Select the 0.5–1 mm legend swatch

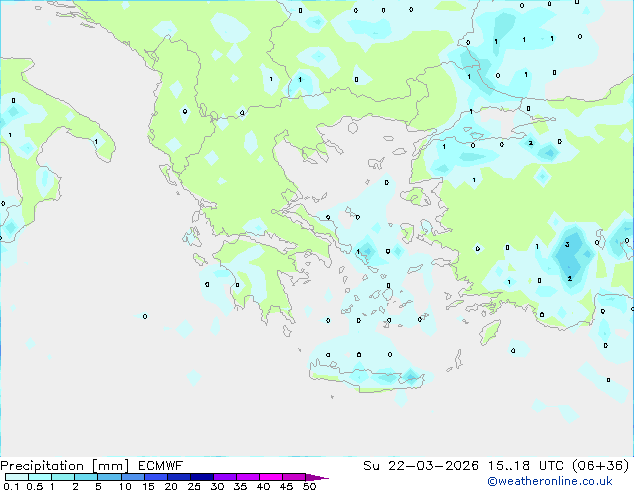[x=40, y=477]
